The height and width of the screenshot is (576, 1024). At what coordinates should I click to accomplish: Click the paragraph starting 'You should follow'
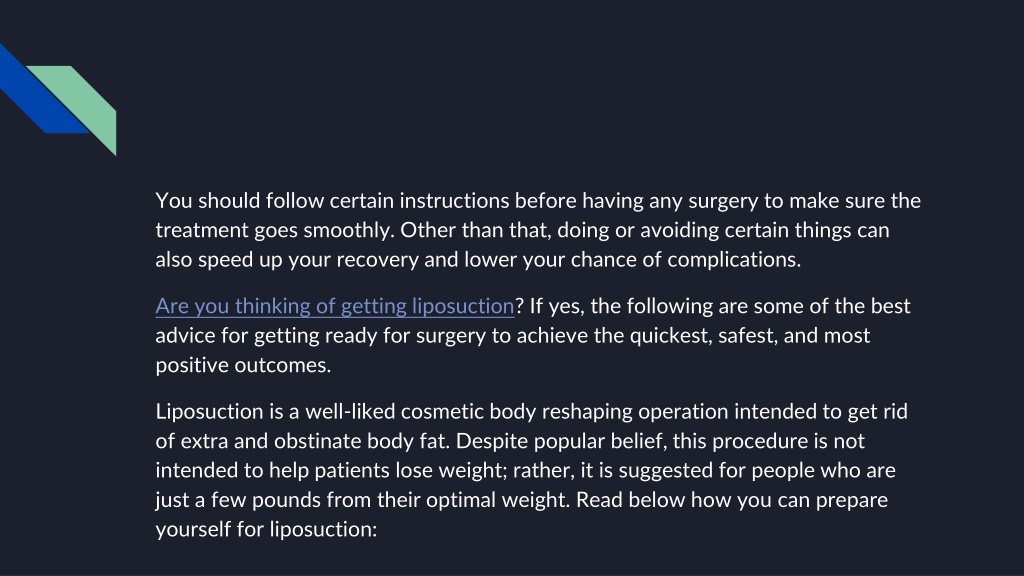[x=538, y=230]
